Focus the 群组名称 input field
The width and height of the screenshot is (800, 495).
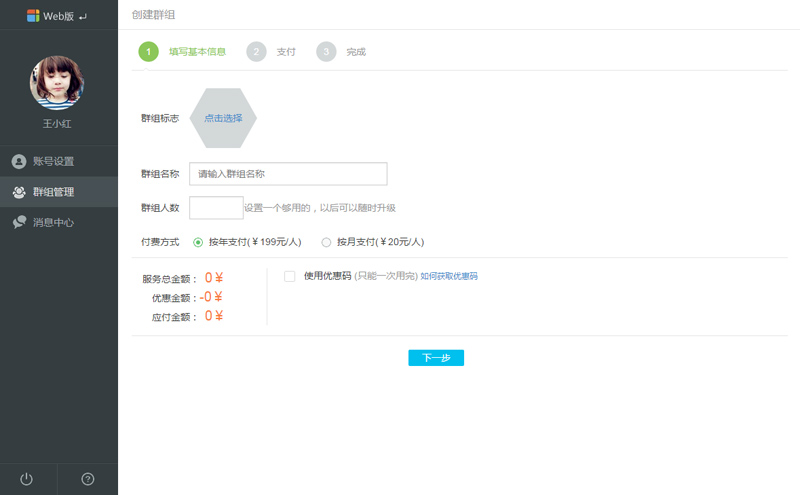[x=288, y=174]
